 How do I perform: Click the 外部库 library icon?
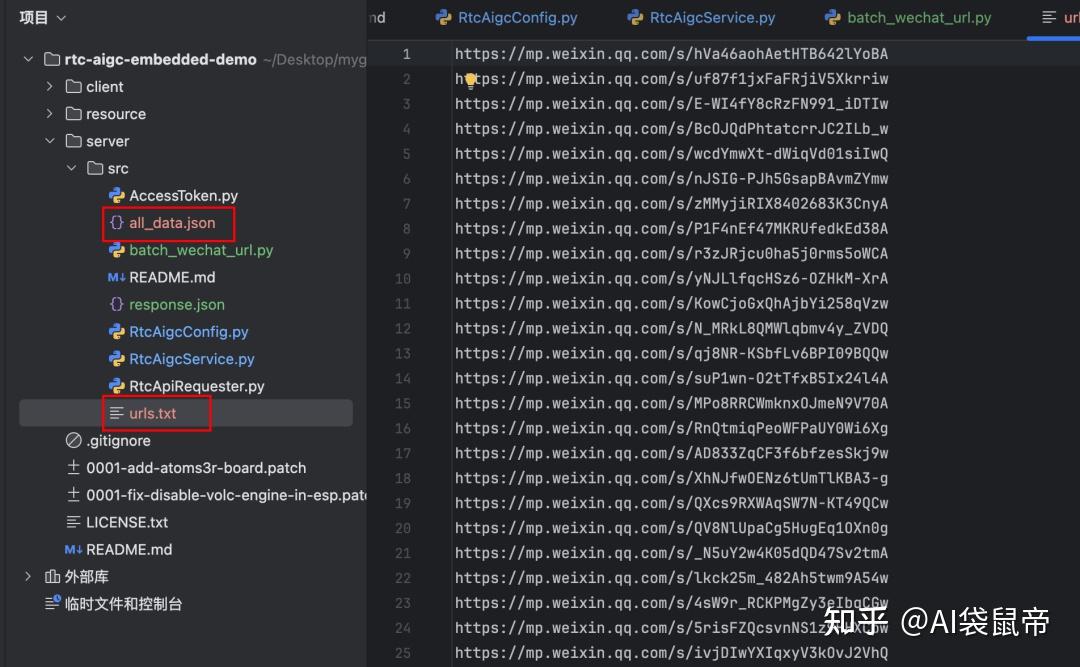point(52,577)
